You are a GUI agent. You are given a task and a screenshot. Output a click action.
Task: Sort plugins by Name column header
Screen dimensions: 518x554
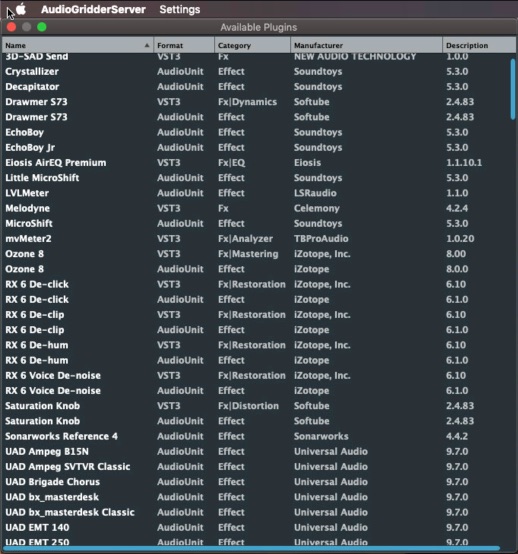pyautogui.click(x=78, y=45)
